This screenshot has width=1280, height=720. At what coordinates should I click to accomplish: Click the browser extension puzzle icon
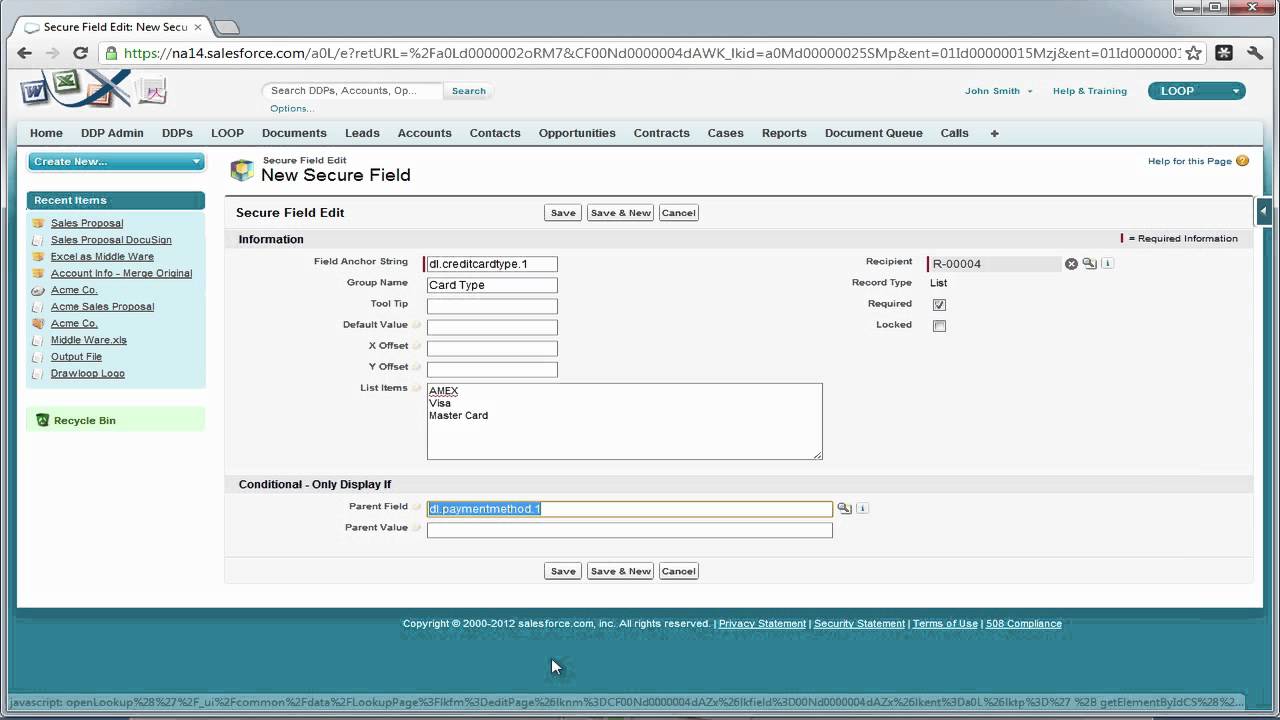tap(1225, 53)
